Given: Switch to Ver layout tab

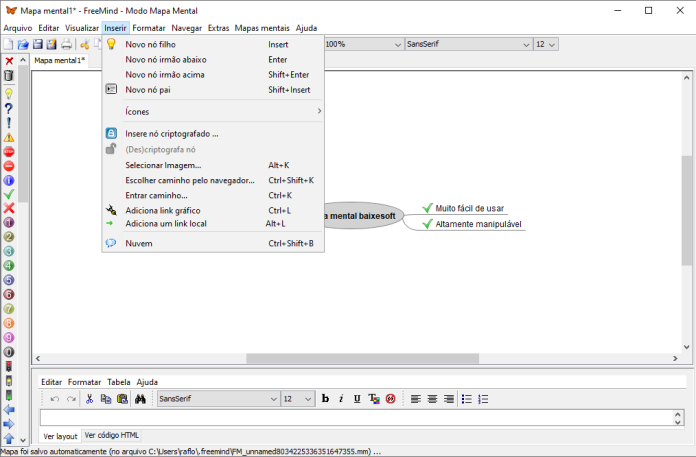Looking at the screenshot, I should click(x=60, y=436).
